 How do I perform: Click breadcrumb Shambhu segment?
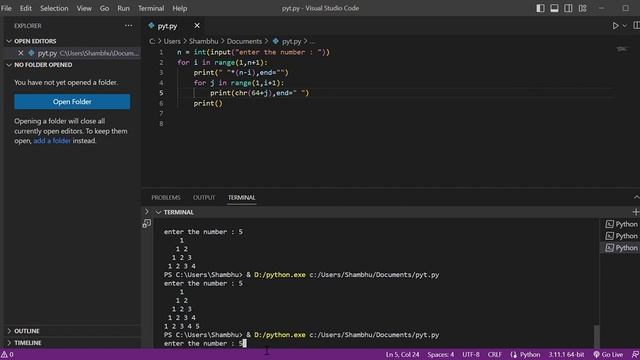tap(204, 41)
